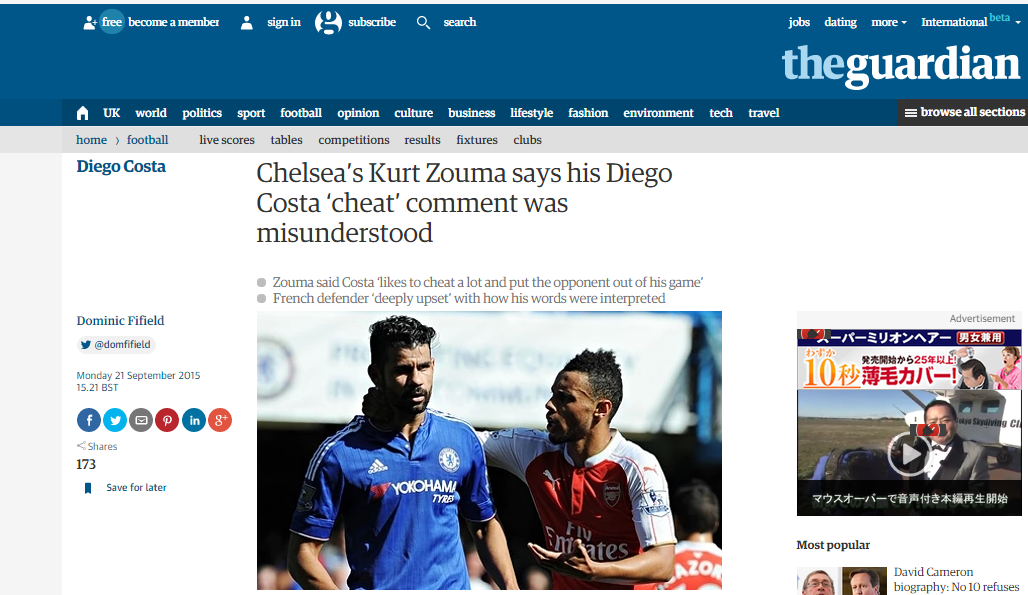Select the live scores subnav item

pos(227,140)
